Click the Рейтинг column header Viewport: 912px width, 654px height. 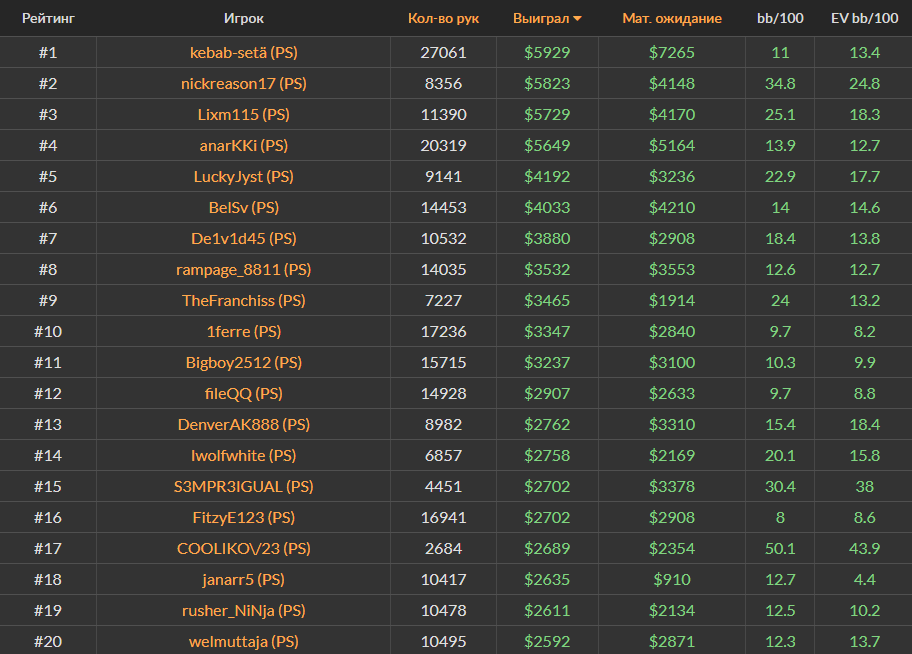(48, 19)
